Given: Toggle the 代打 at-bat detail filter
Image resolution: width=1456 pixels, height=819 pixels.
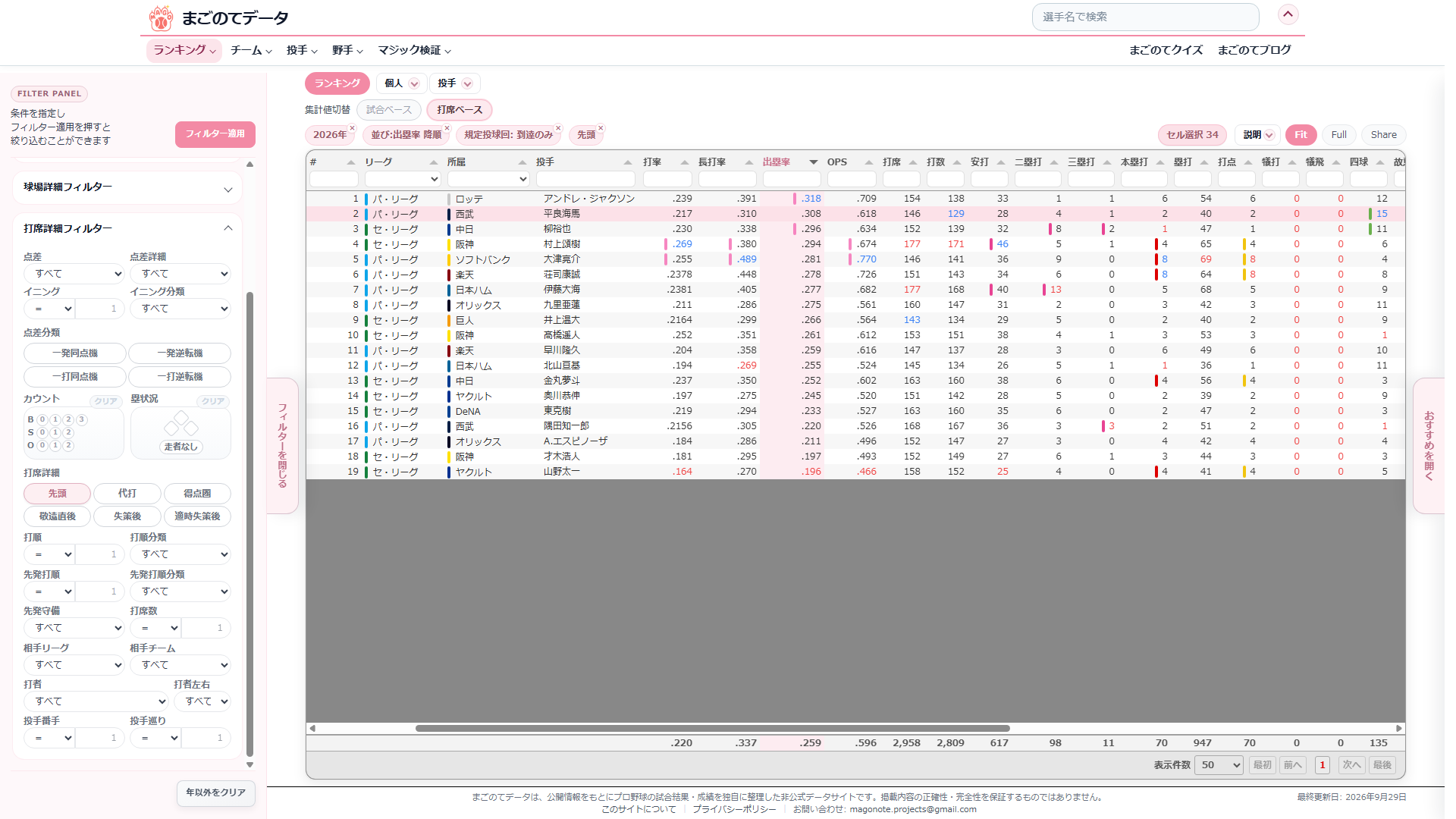Looking at the screenshot, I should coord(127,494).
